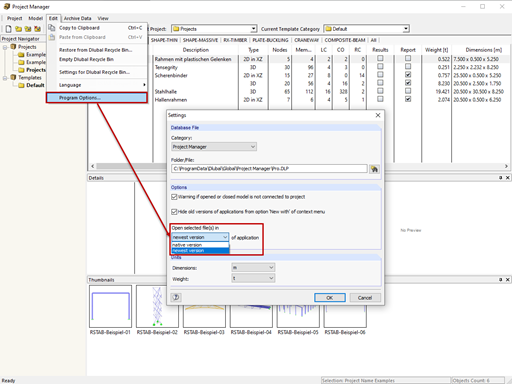This screenshot has height=384, width=512.
Task: Click the Project Manager app icon in title bar
Action: coord(7,6)
